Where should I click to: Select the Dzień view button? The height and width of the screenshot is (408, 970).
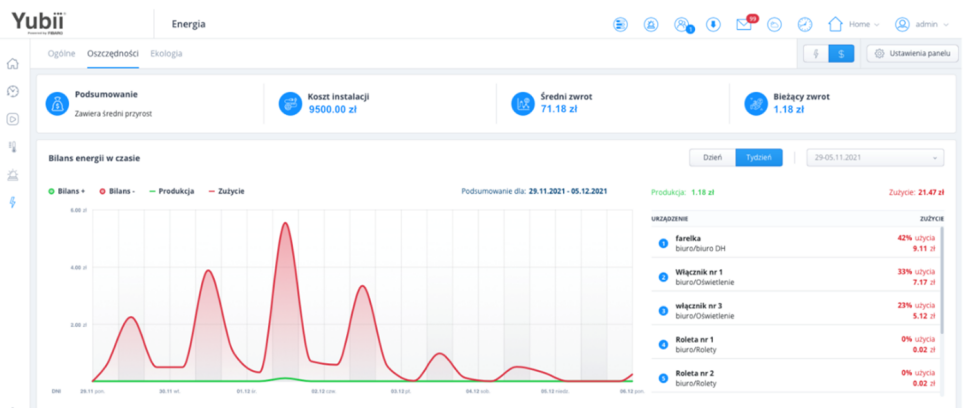[712, 158]
